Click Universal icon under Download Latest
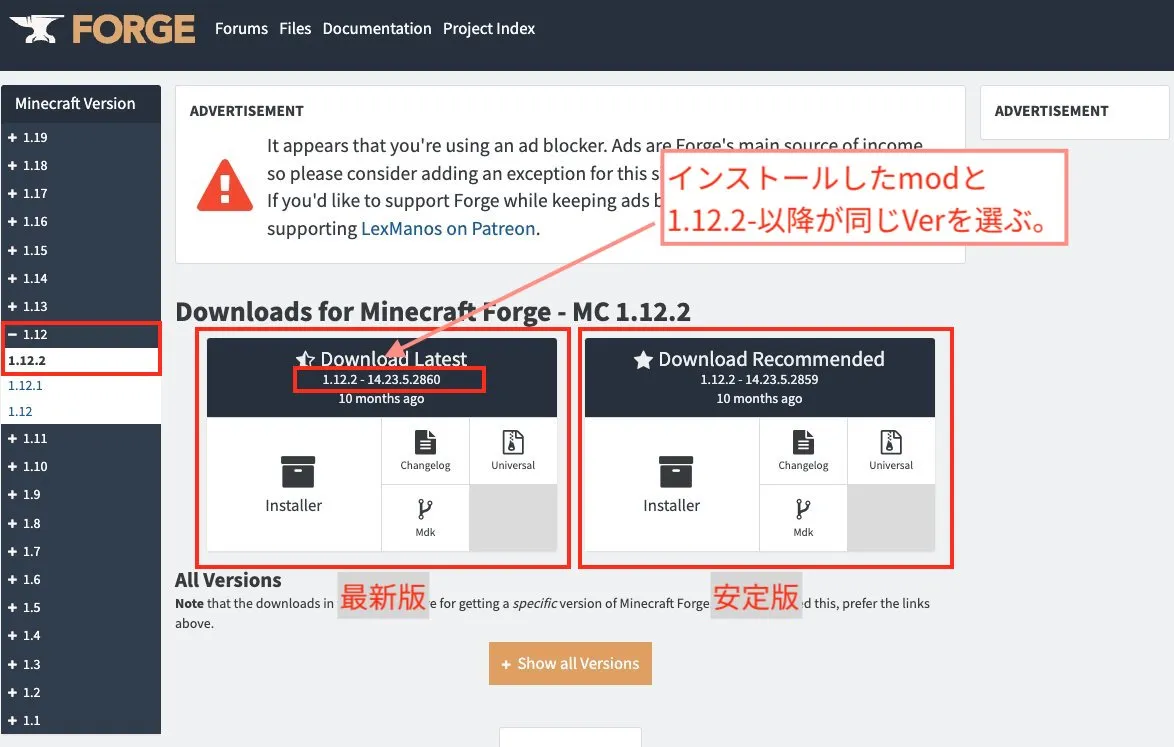 pos(513,442)
